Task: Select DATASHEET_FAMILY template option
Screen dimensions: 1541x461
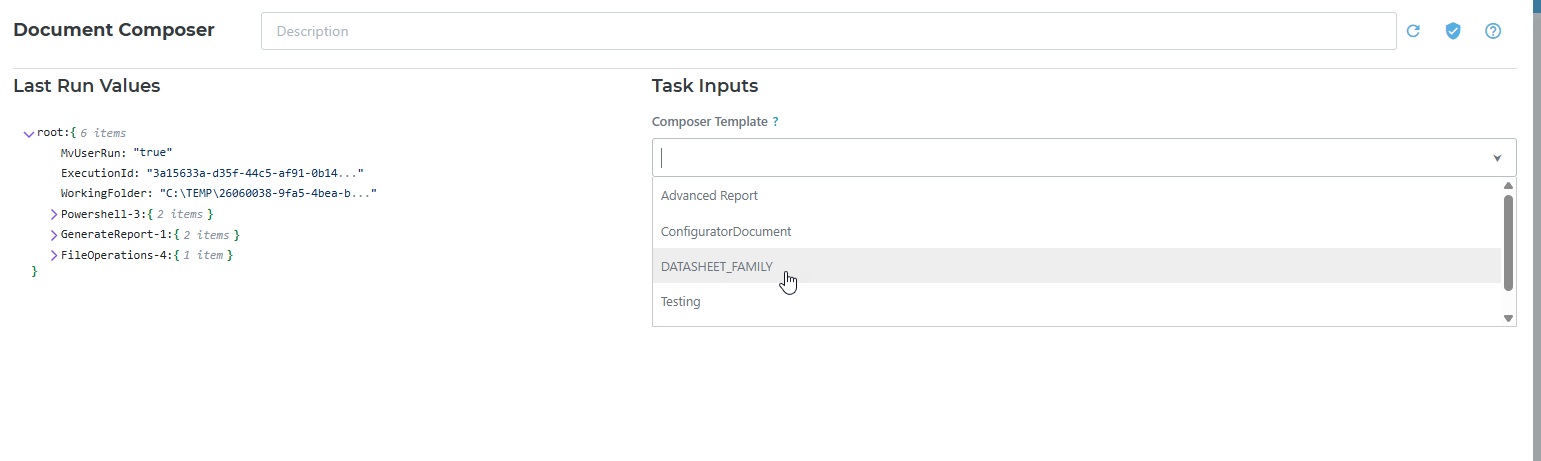Action: tap(1077, 266)
